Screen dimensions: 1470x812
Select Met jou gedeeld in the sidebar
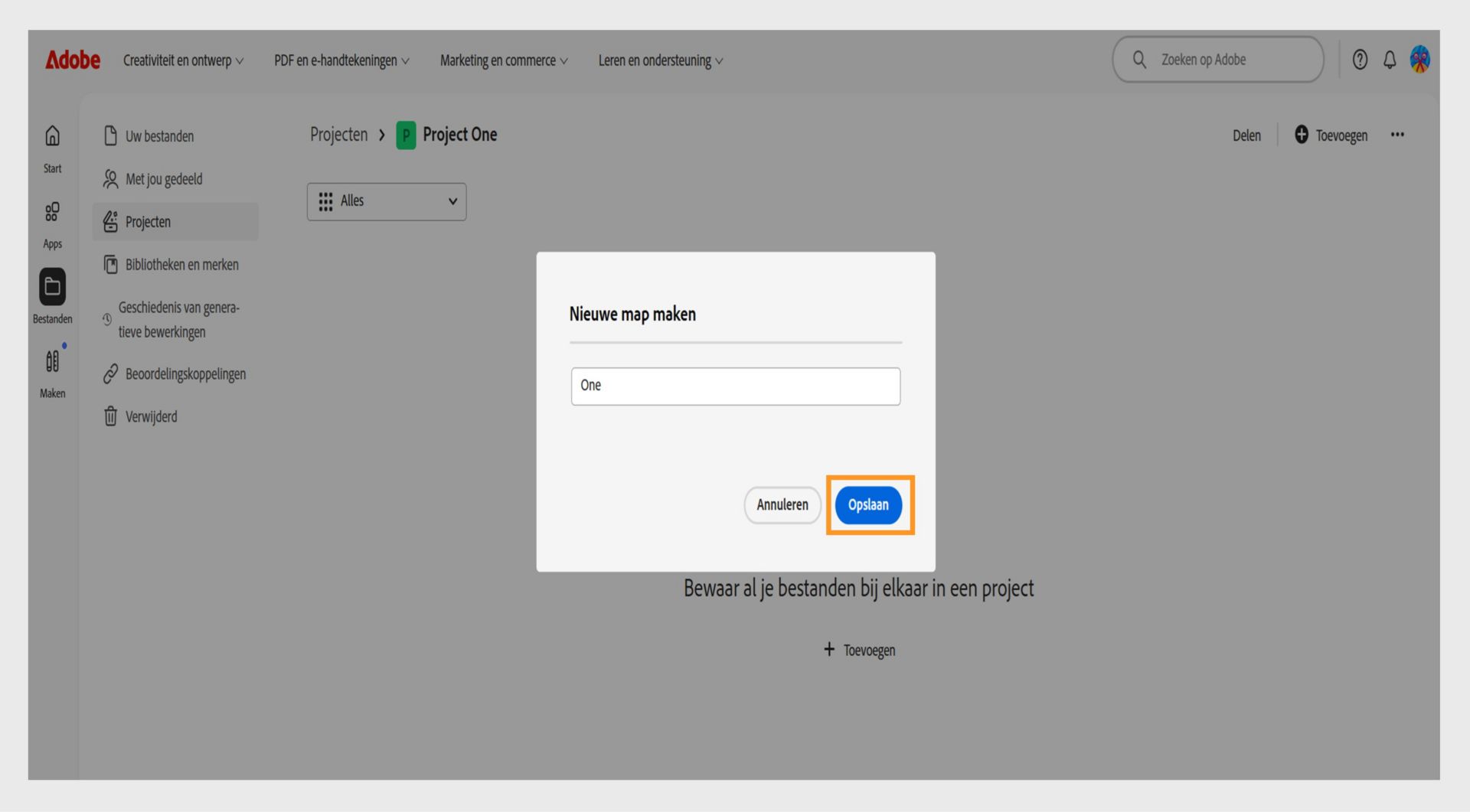[x=164, y=178]
